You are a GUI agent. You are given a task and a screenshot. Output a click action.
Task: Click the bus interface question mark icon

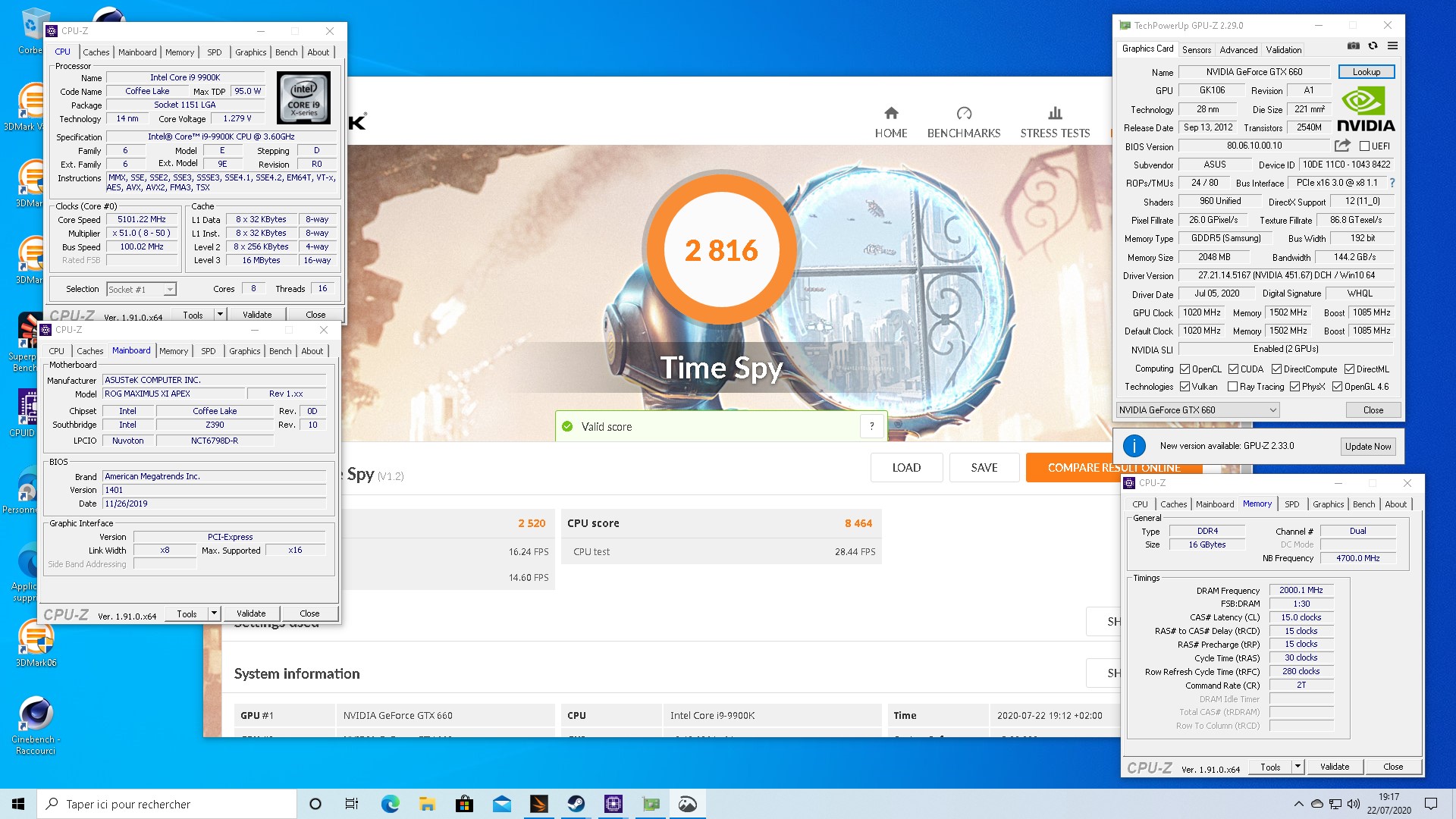click(1392, 183)
